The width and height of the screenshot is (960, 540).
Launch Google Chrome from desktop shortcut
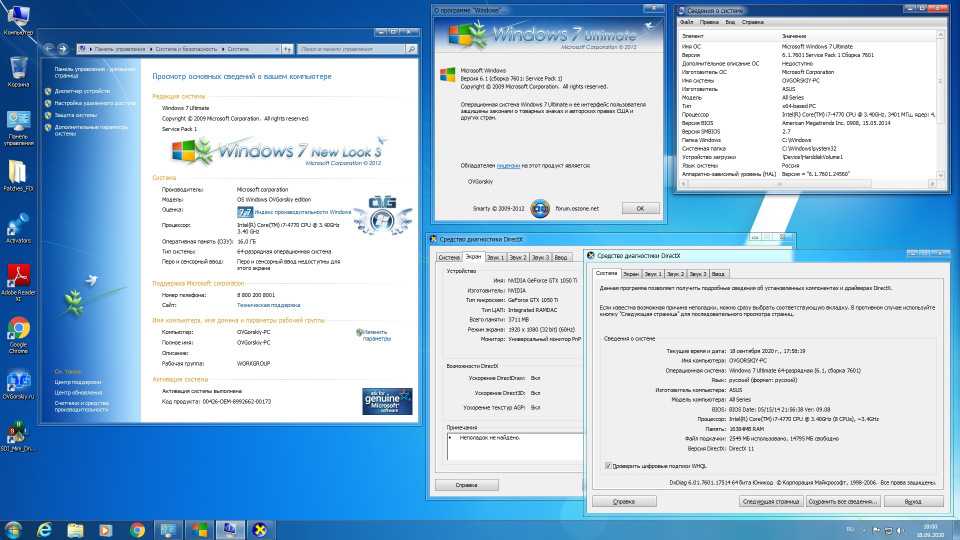coord(18,336)
